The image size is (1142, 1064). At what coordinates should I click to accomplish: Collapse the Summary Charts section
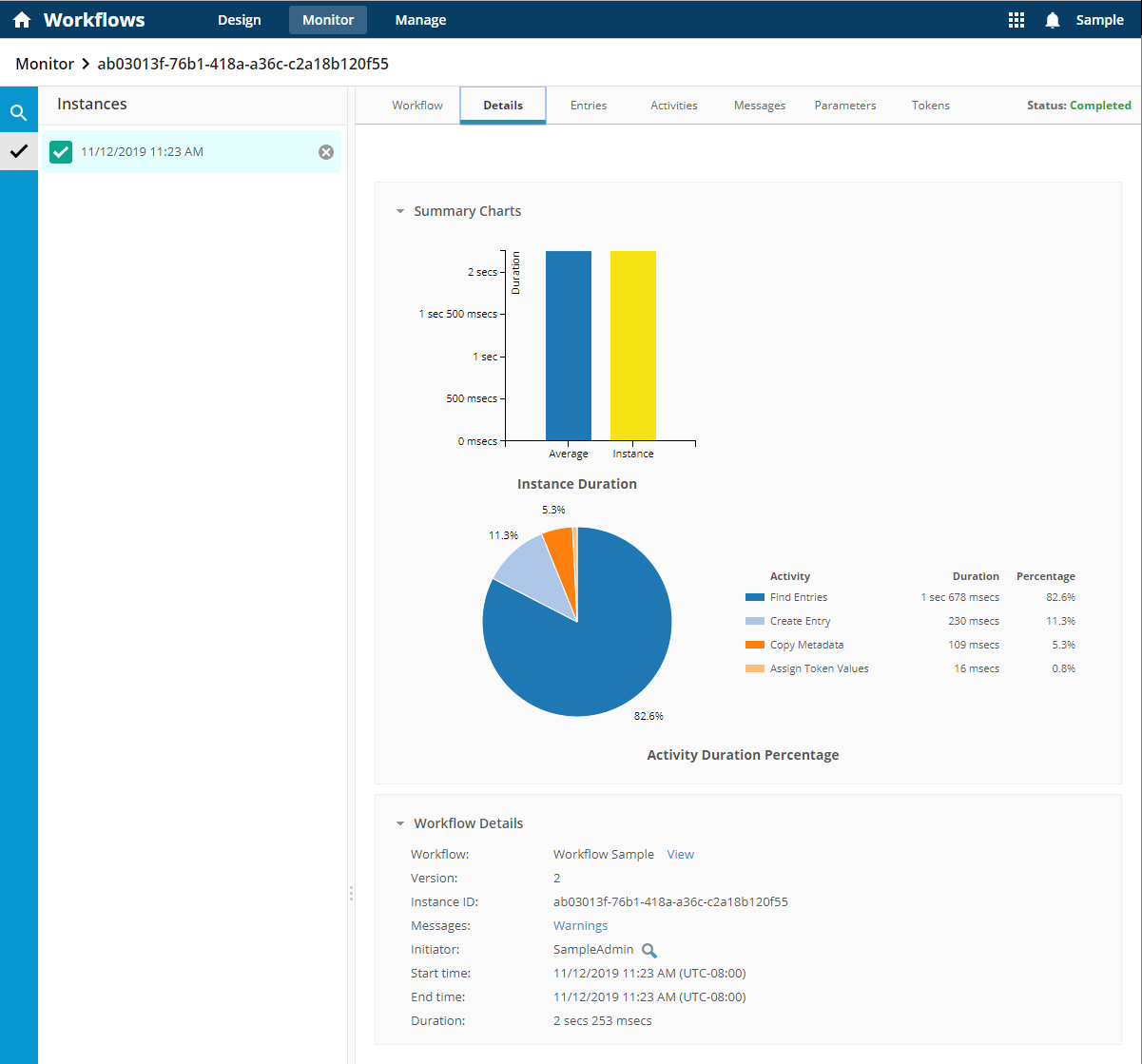400,211
